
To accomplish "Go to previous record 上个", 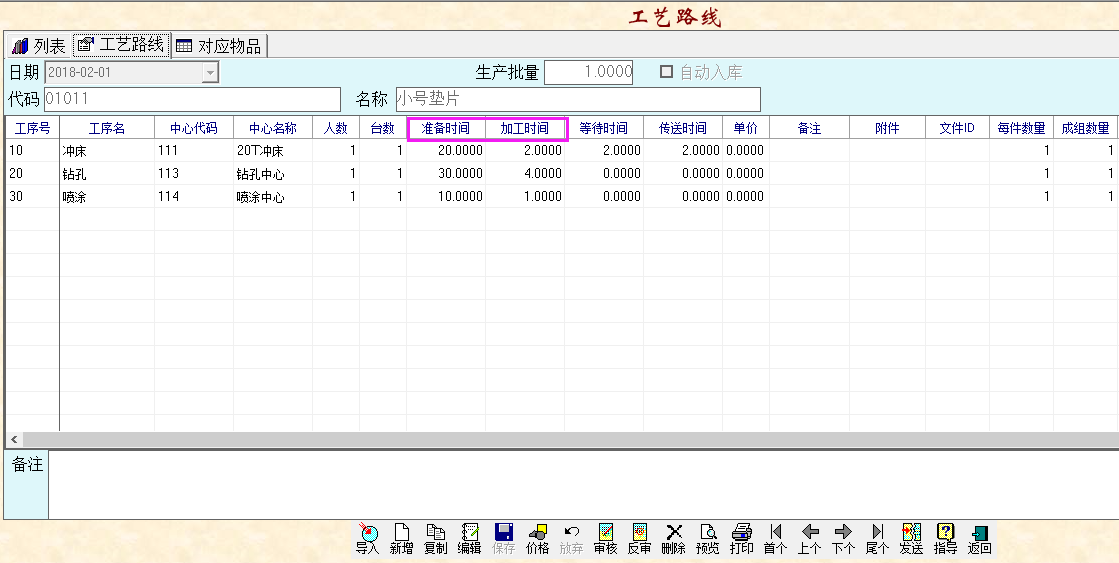I will (809, 539).
